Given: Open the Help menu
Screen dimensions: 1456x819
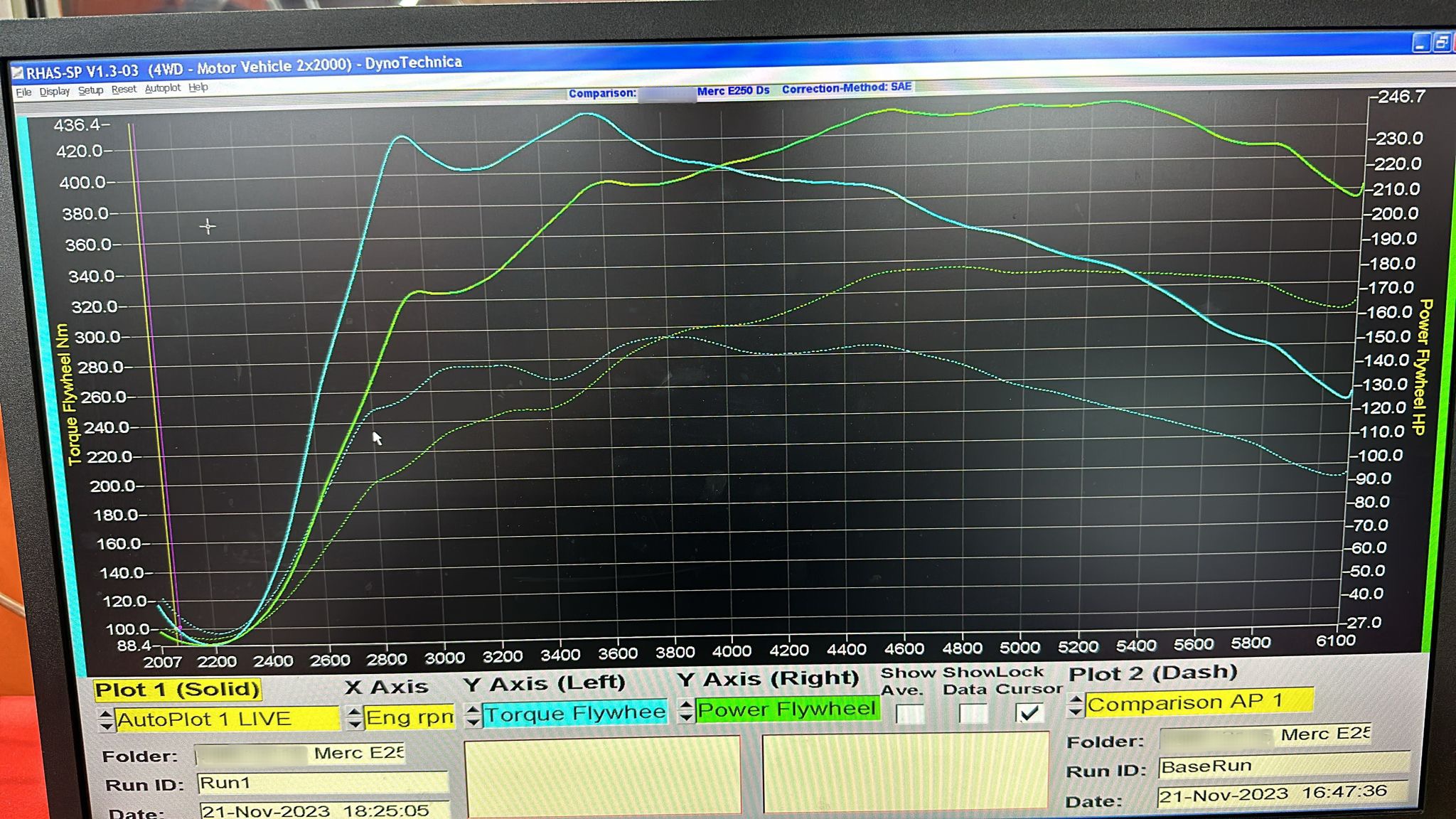Looking at the screenshot, I should [198, 87].
